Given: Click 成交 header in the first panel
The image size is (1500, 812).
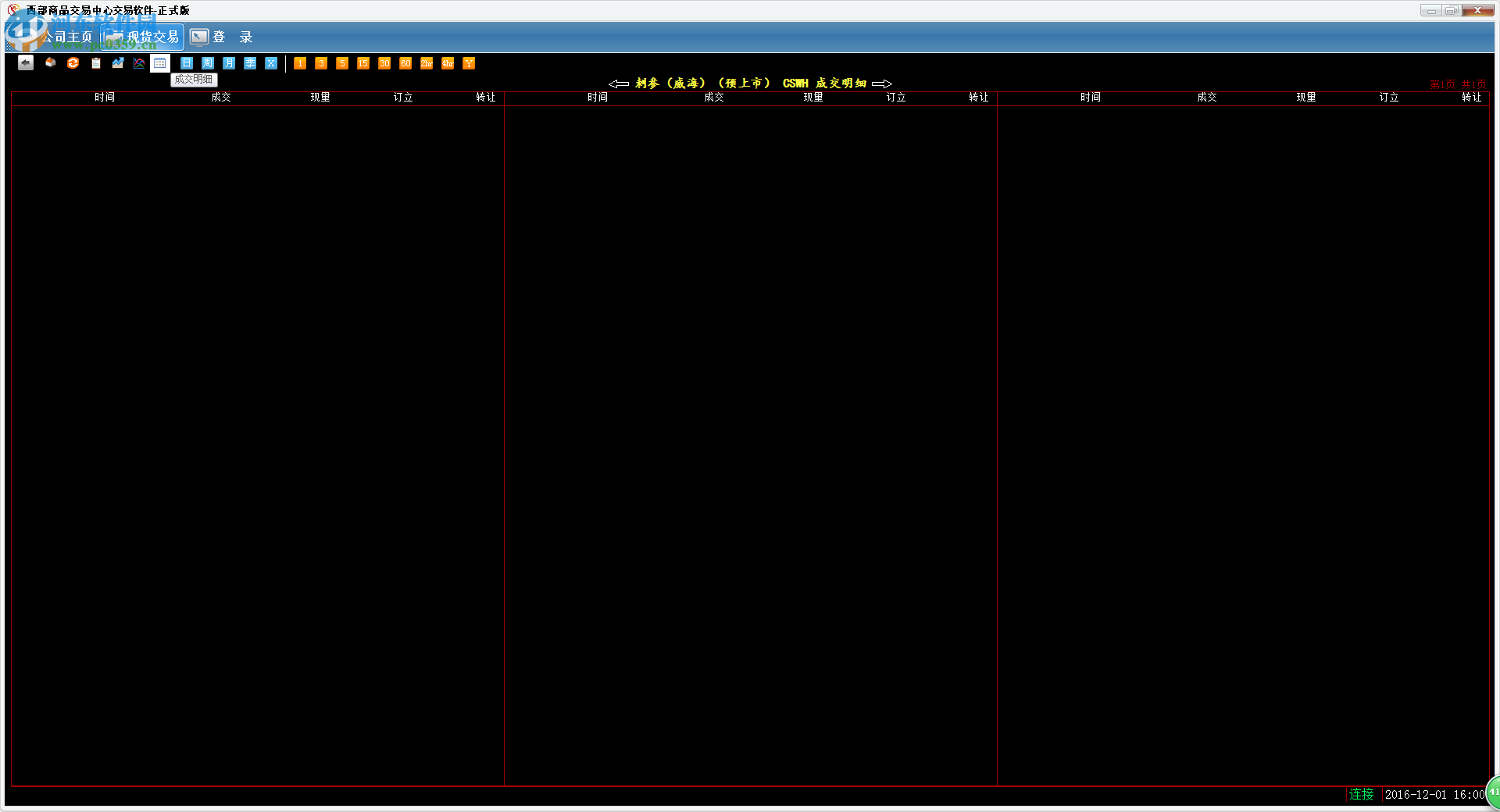Looking at the screenshot, I should click(x=221, y=98).
